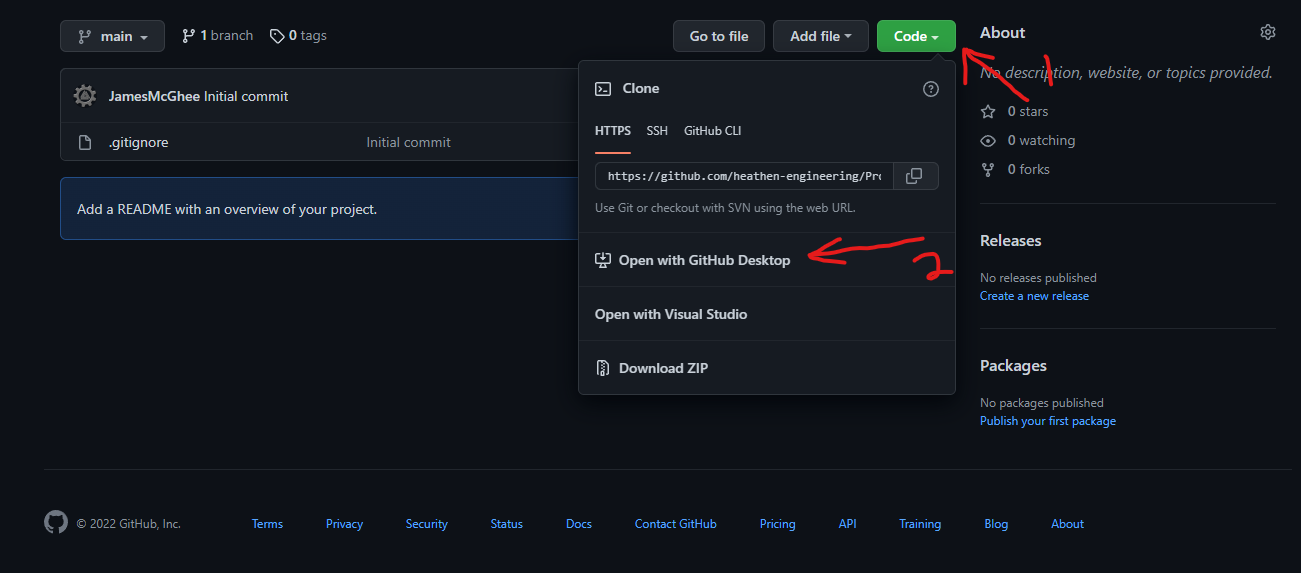Click Add a README banner text

tap(227, 209)
